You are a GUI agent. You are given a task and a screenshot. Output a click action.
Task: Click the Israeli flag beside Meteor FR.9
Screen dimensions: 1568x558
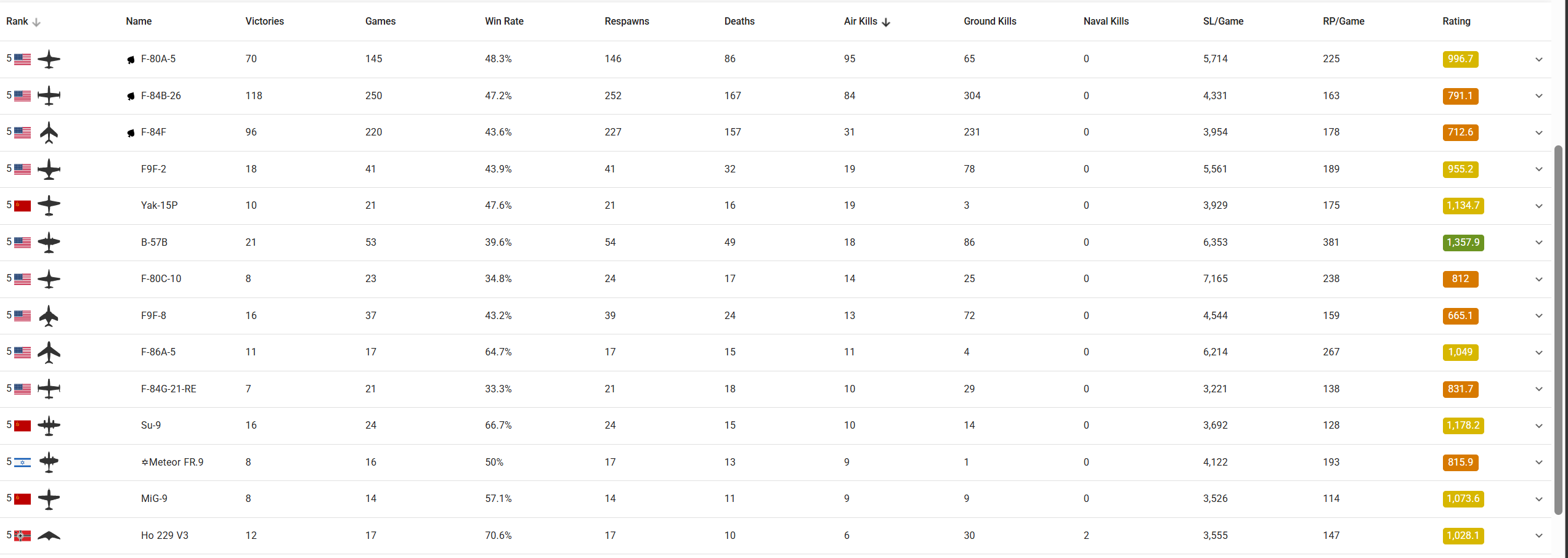(x=23, y=463)
